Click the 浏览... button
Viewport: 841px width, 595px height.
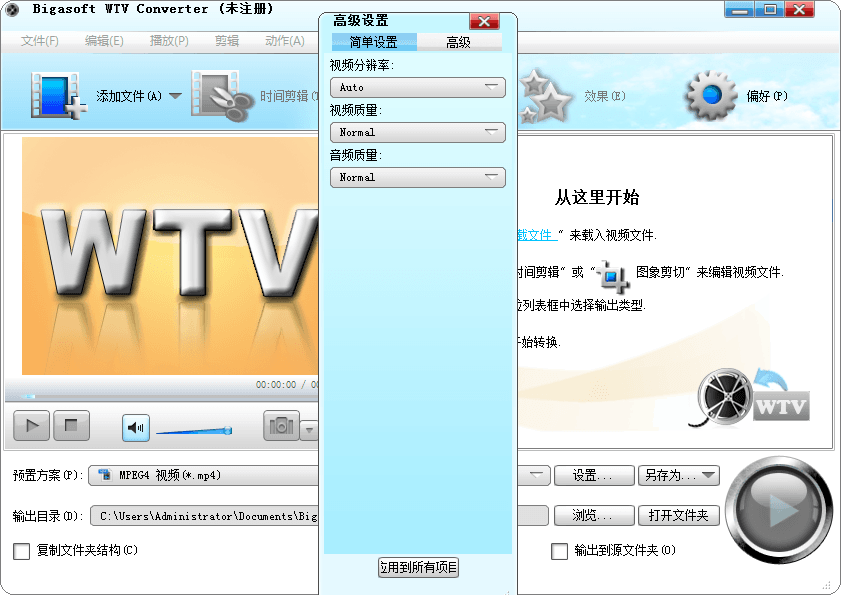(594, 516)
